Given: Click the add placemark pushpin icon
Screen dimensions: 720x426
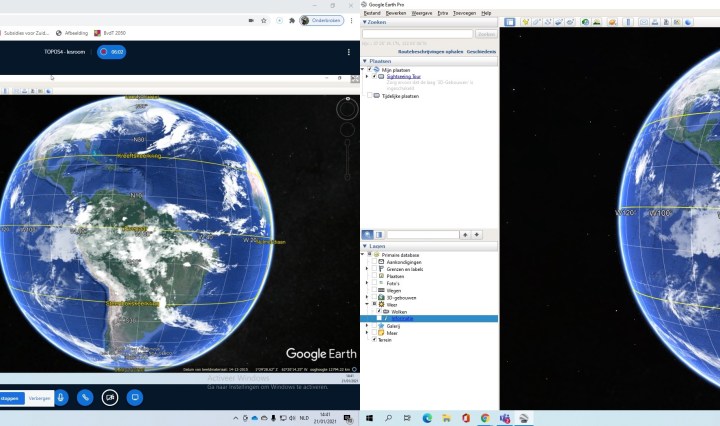Looking at the screenshot, I should (x=525, y=22).
